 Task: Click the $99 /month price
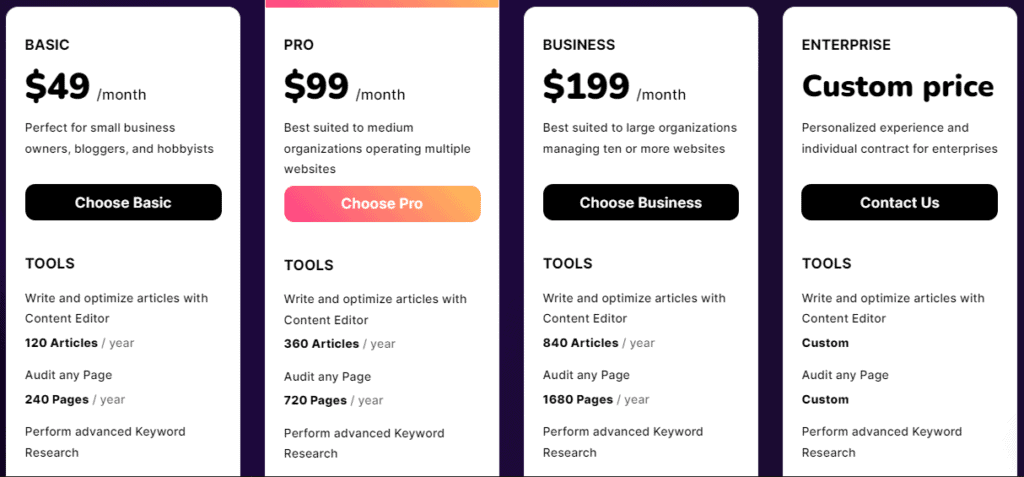click(344, 87)
